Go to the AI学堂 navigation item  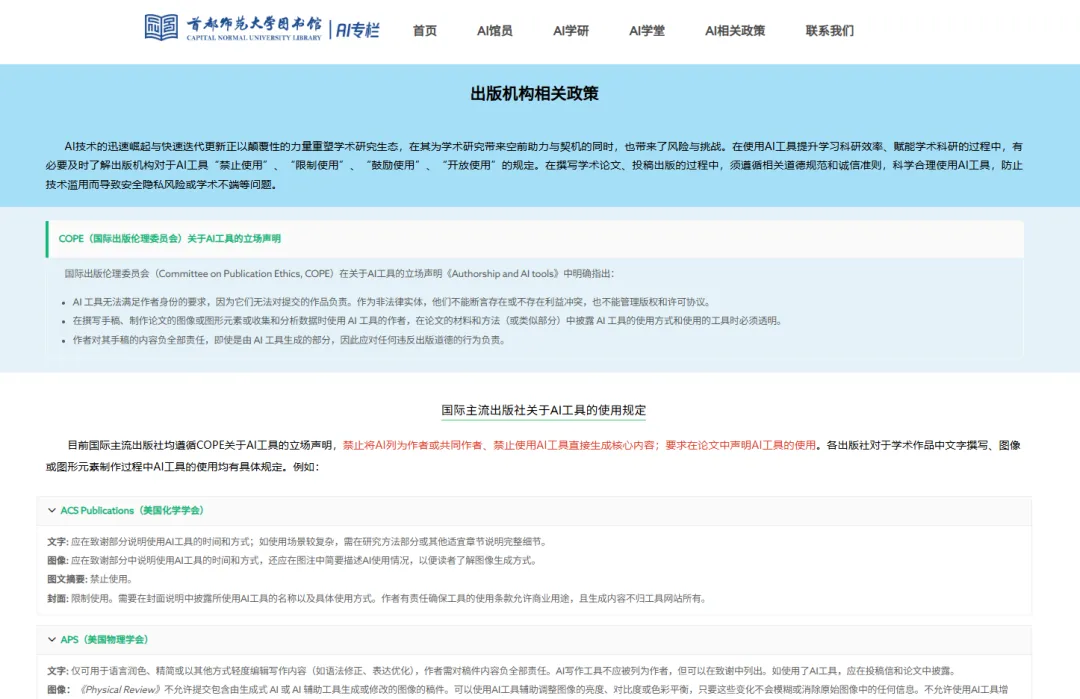coord(647,31)
